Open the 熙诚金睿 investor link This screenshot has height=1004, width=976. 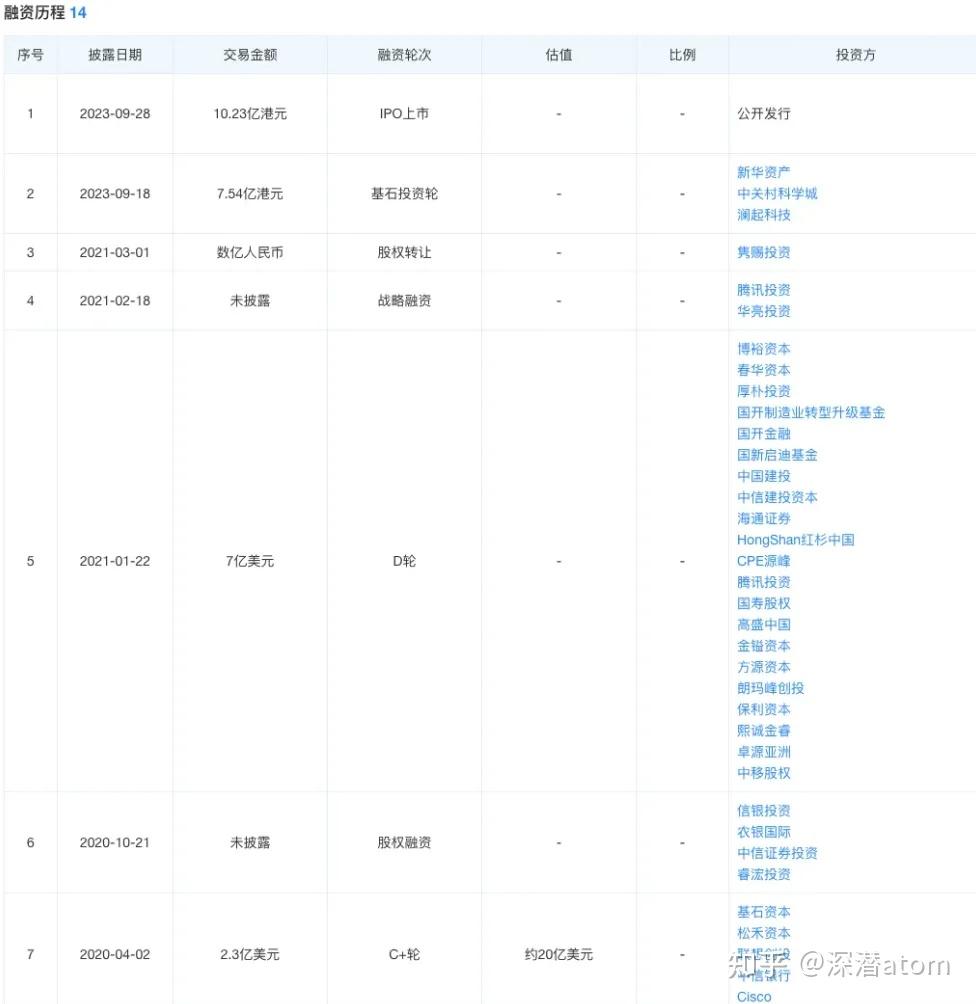[763, 730]
